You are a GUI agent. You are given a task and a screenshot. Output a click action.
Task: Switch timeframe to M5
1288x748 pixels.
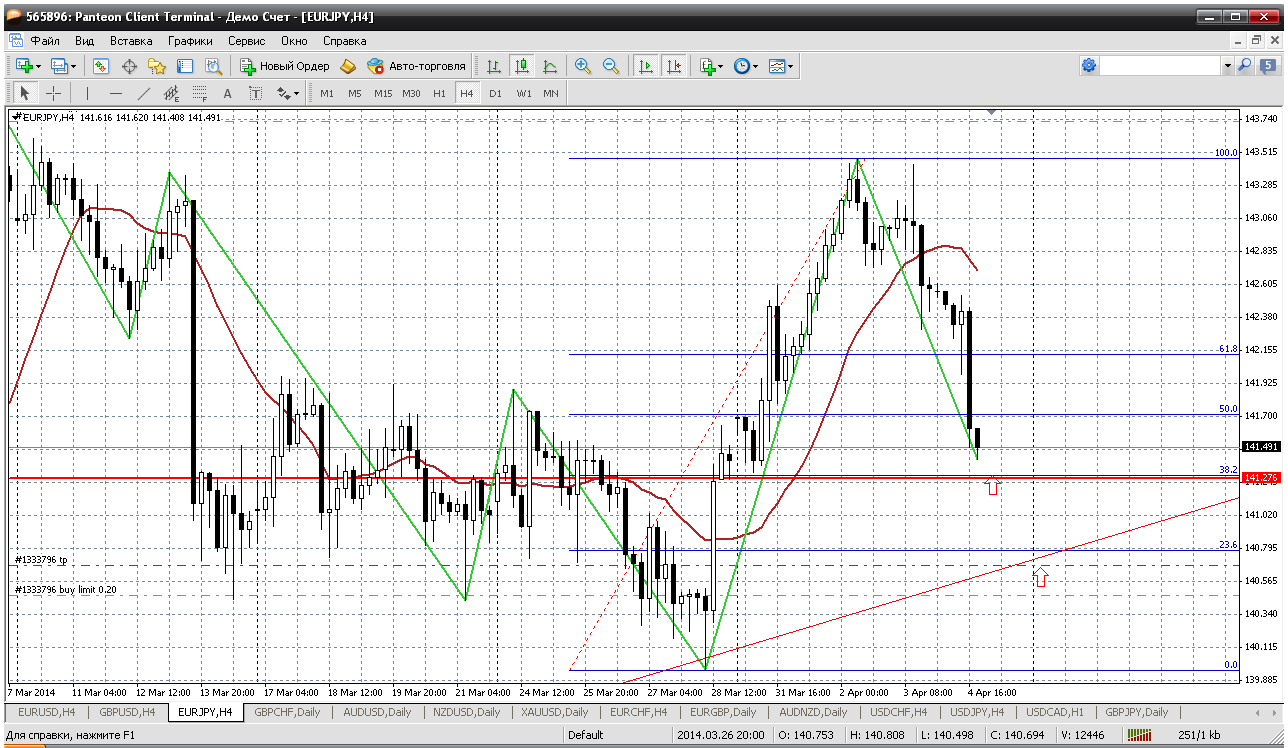pyautogui.click(x=355, y=93)
